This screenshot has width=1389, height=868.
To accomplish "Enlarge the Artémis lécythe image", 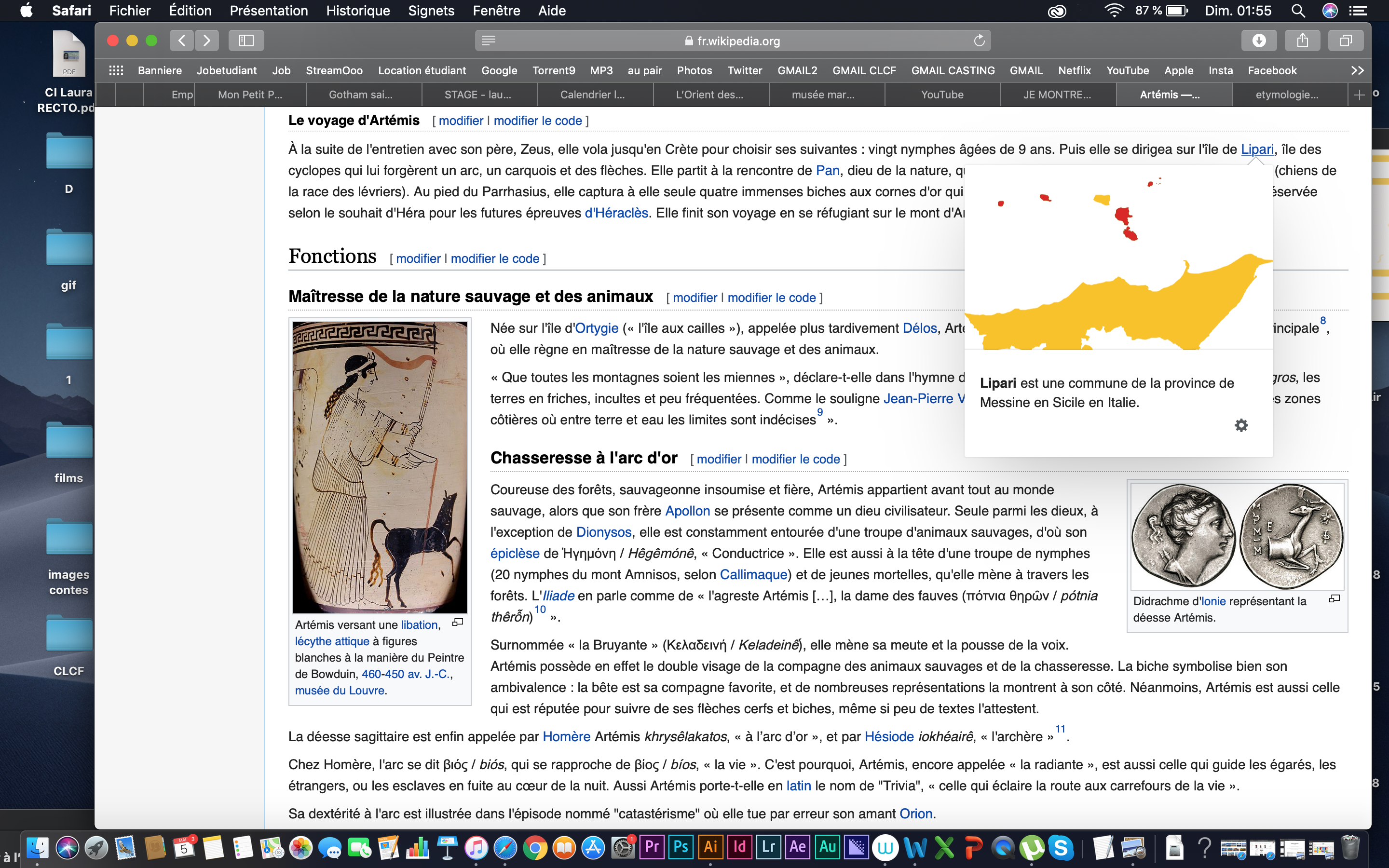I will [x=457, y=622].
